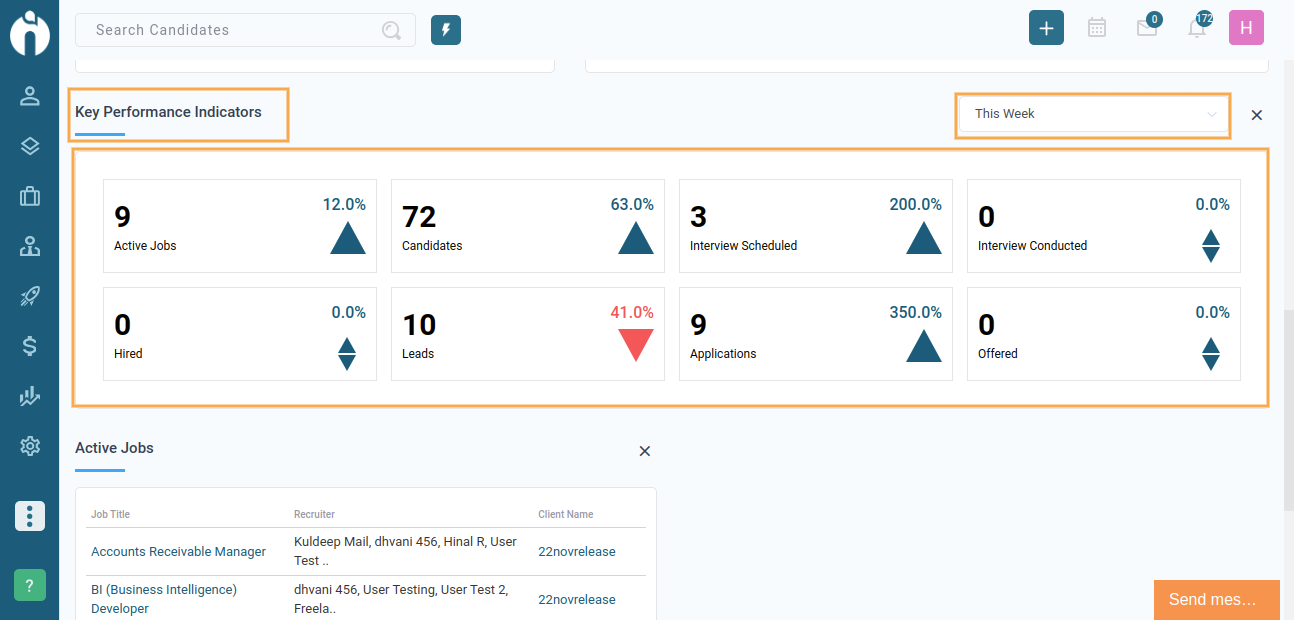Click the plus add new button
1294x620 pixels.
coord(1046,28)
